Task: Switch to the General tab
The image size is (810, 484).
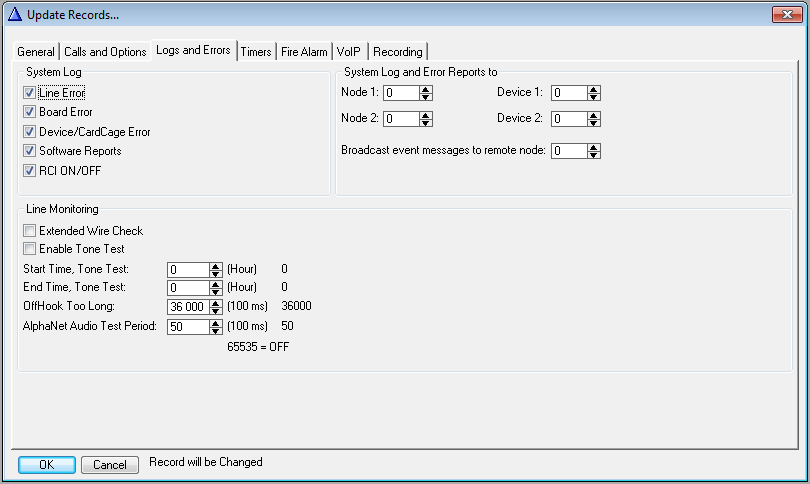Action: (x=36, y=52)
